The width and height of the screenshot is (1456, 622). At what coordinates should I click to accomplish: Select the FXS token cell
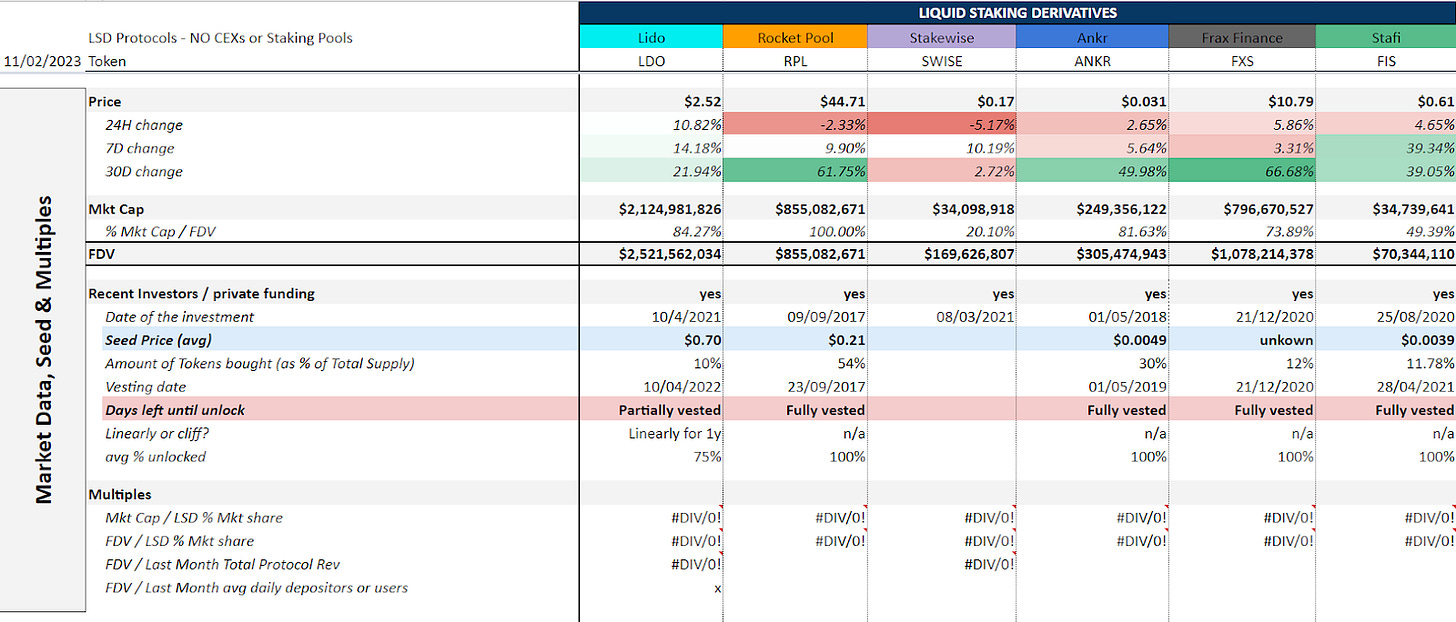[1242, 61]
